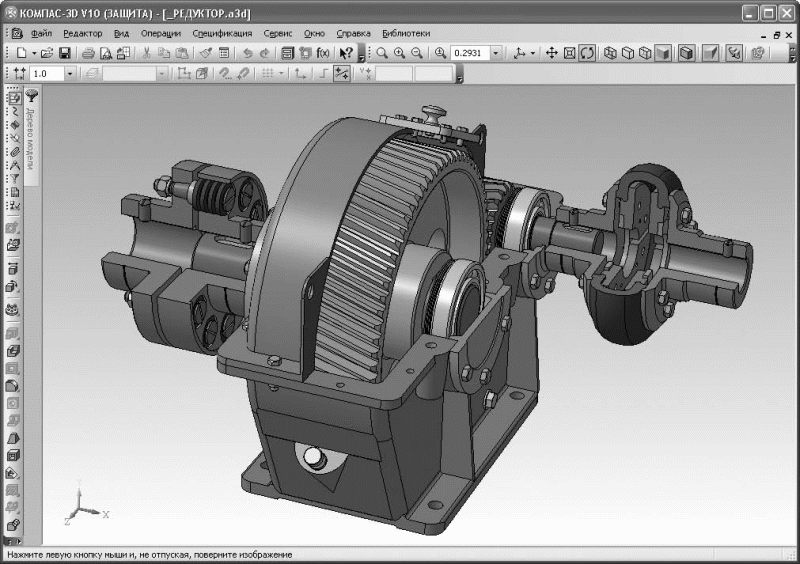Toggle wireframe display mode

(611, 52)
